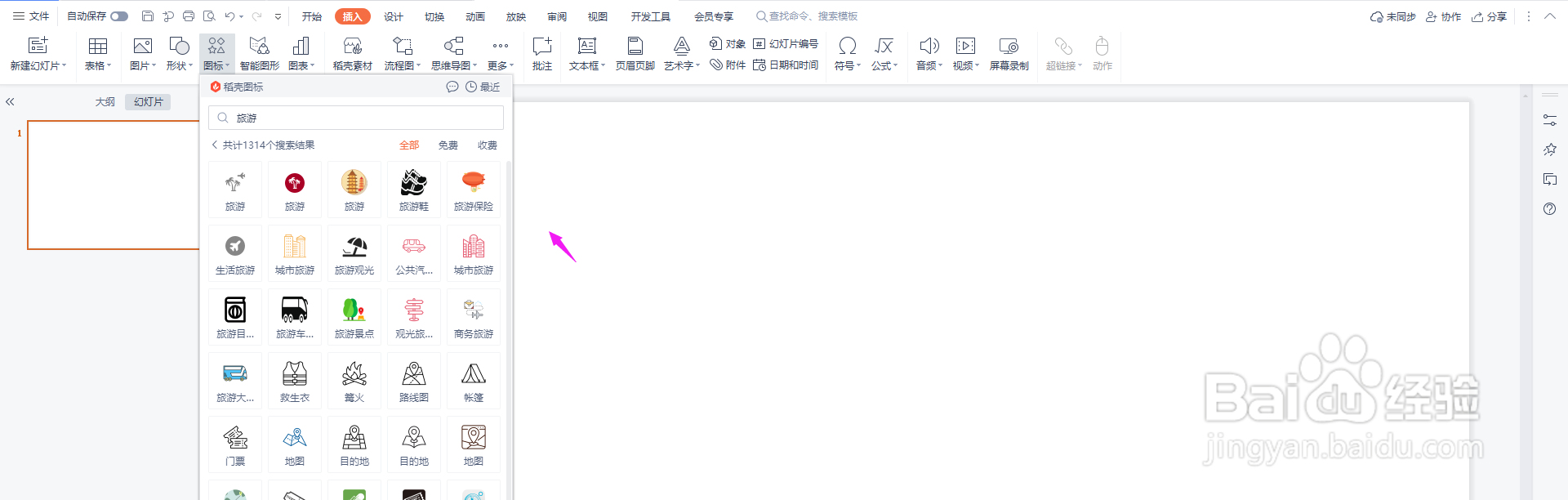Switch to the 动画 ribbon tab
This screenshot has height=500, width=1568.
475,16
